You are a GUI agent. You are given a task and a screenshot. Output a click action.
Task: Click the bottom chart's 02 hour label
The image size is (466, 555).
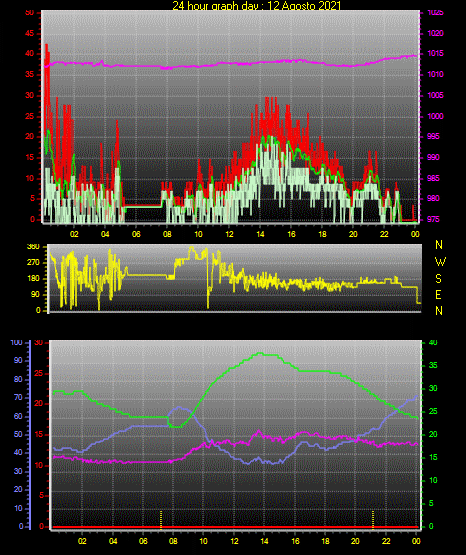(x=82, y=541)
